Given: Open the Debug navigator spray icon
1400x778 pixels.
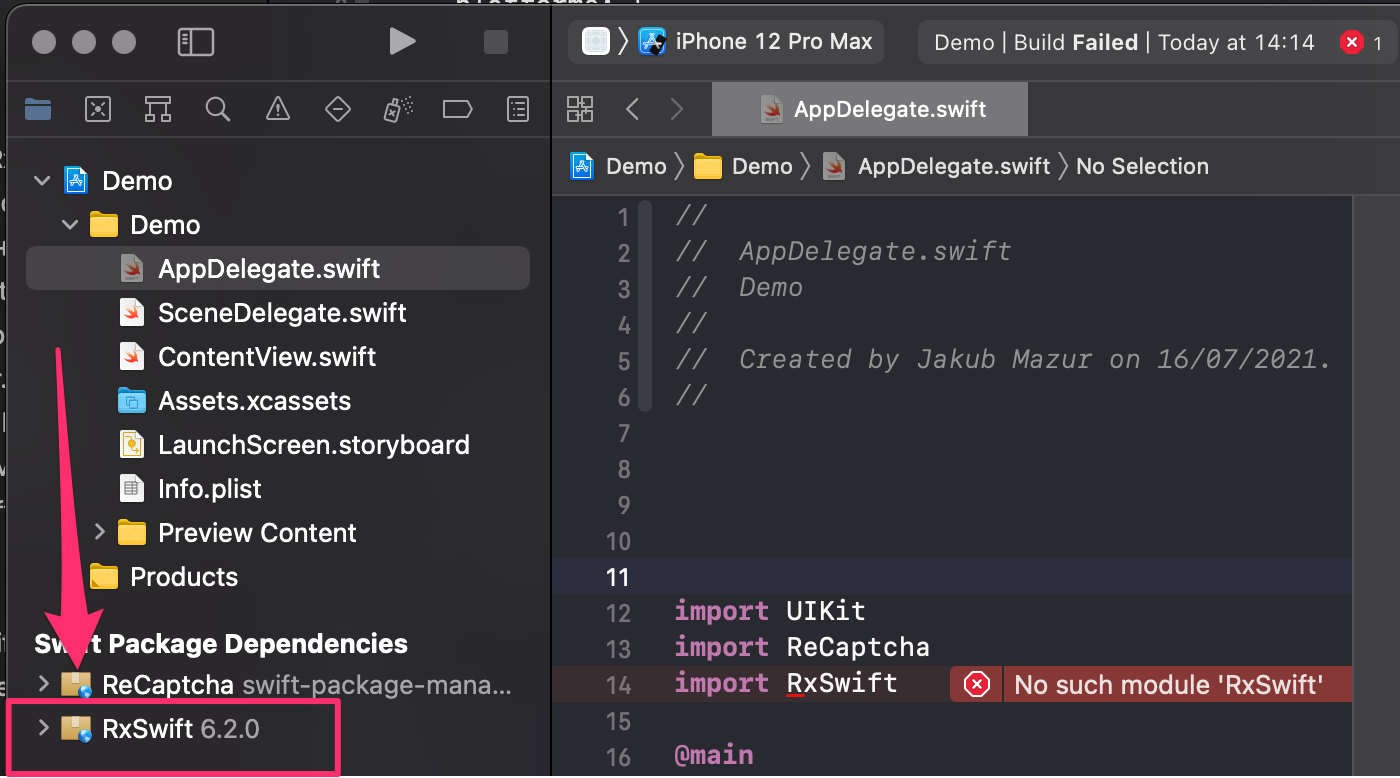Looking at the screenshot, I should [x=398, y=109].
